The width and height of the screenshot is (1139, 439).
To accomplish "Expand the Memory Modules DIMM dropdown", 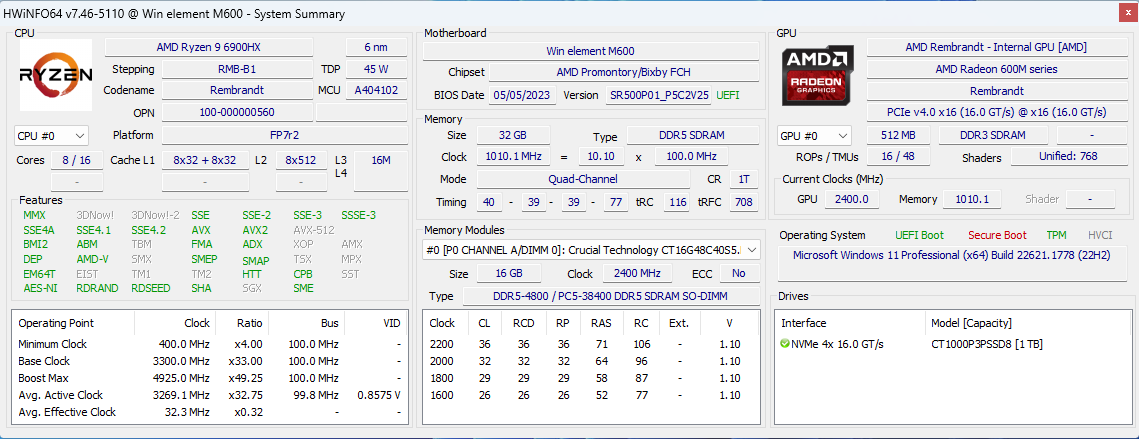I will pyautogui.click(x=592, y=250).
